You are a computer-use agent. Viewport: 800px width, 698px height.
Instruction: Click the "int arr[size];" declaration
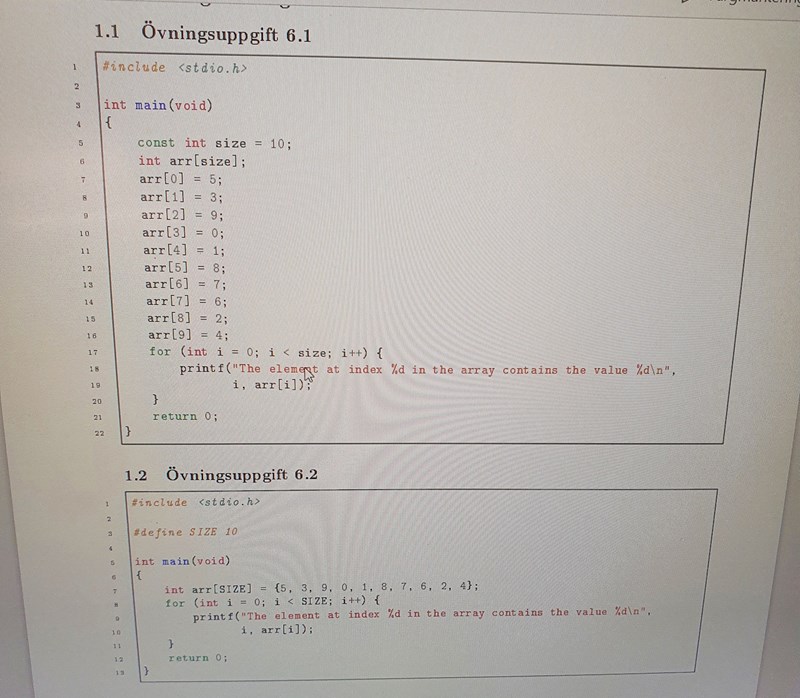click(x=192, y=161)
